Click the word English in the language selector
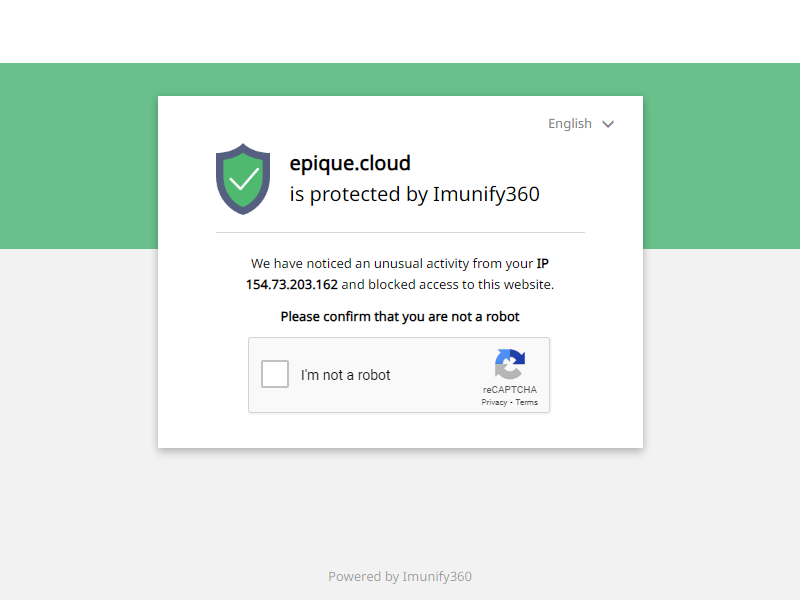The width and height of the screenshot is (800, 600). pyautogui.click(x=569, y=123)
